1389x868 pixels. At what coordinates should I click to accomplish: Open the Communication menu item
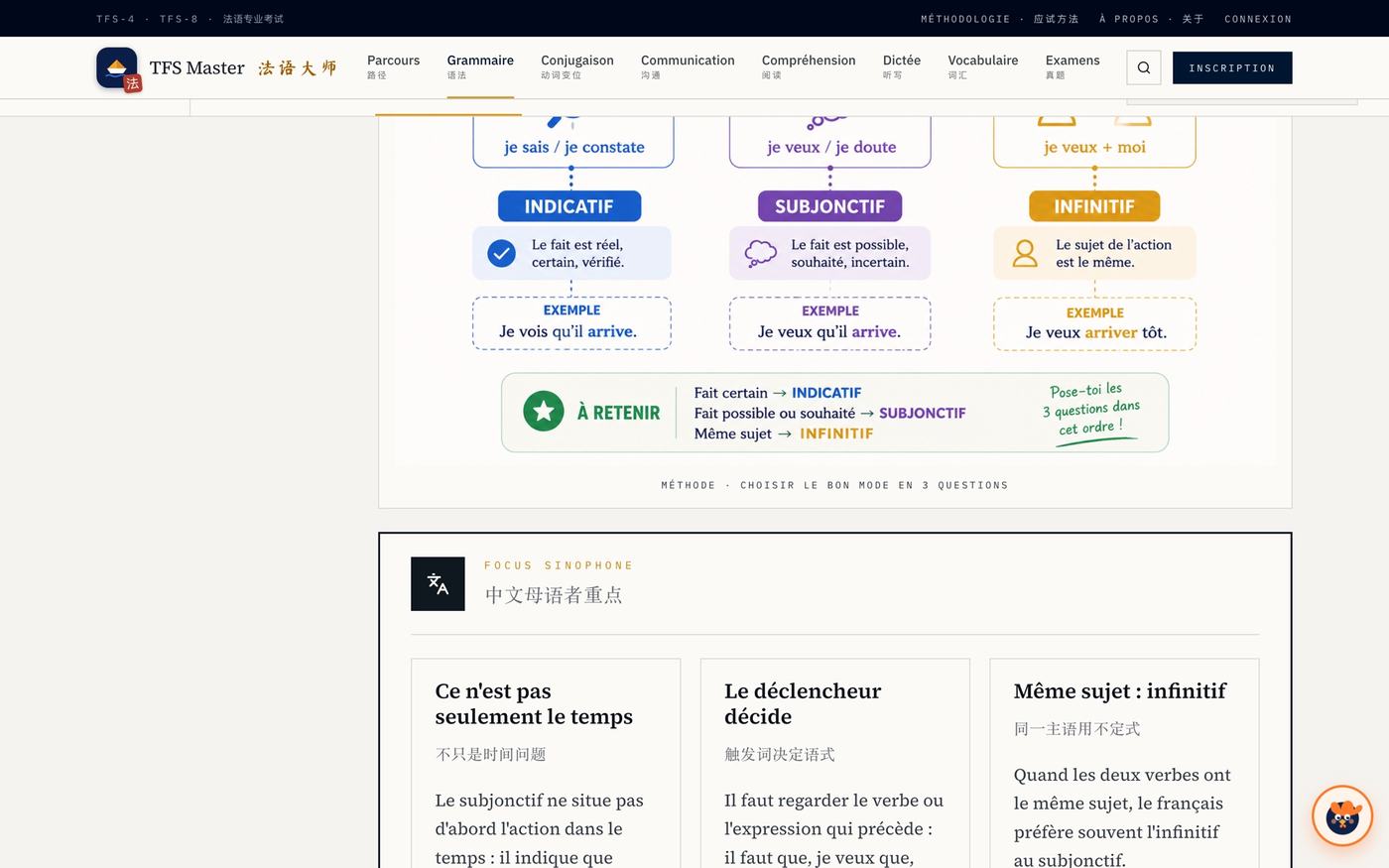(688, 66)
